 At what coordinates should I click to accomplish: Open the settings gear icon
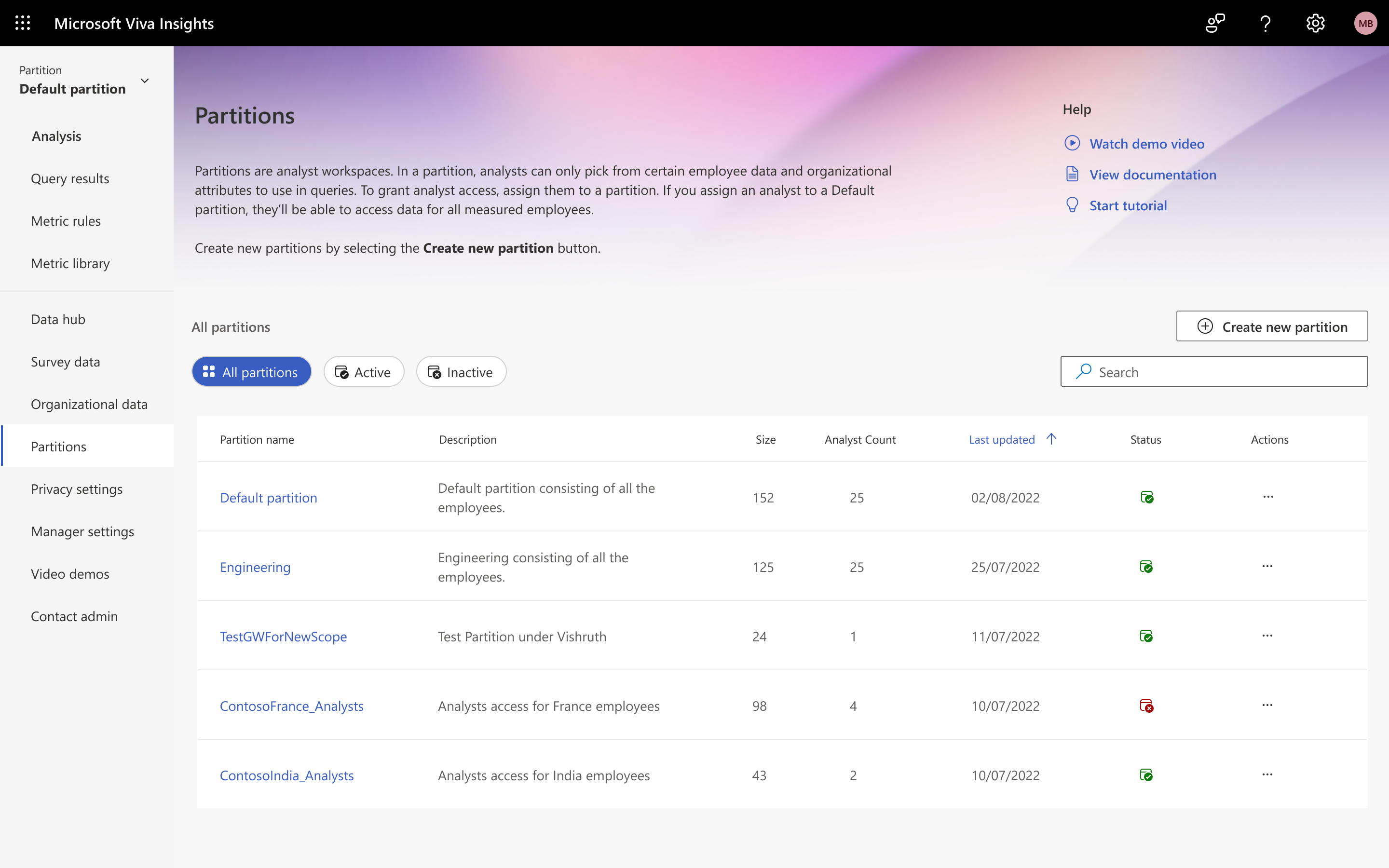(1315, 23)
